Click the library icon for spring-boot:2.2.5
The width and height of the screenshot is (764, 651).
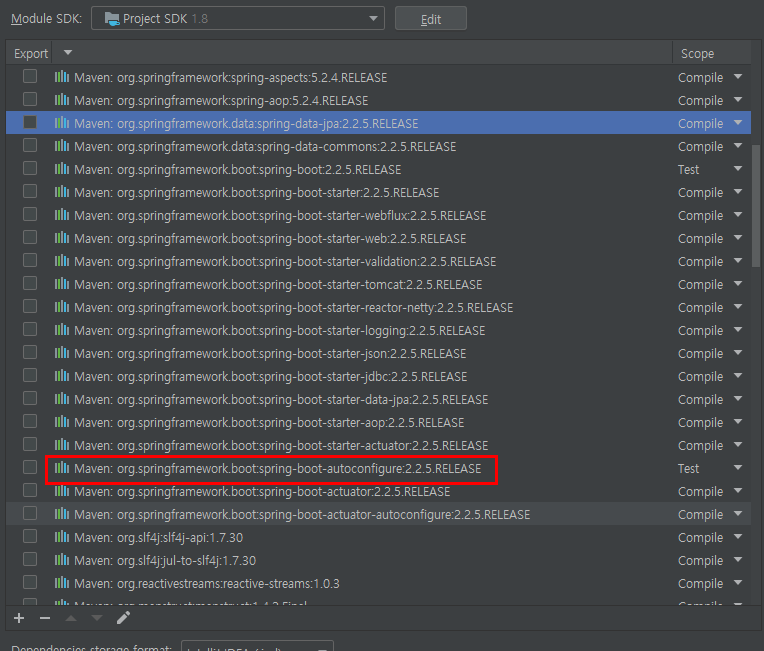[62, 169]
